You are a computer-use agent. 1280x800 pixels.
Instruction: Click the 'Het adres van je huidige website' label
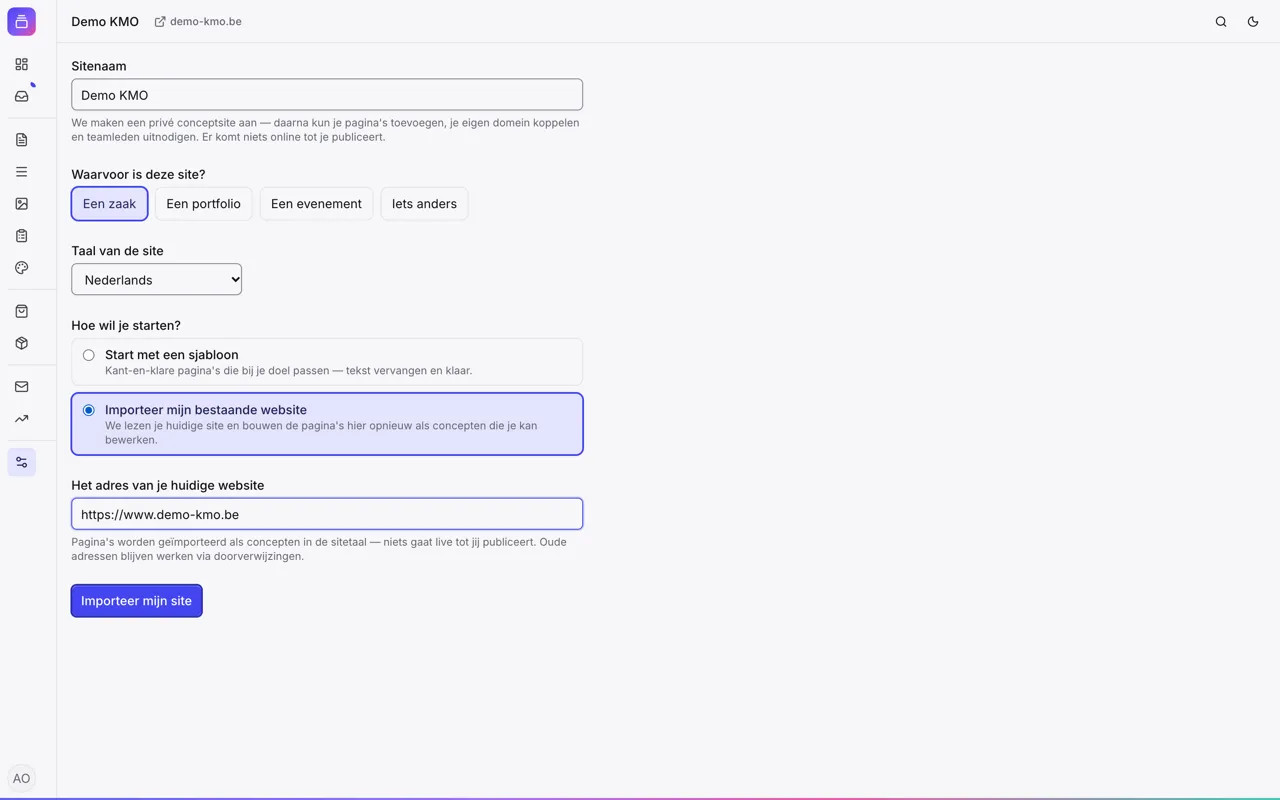pyautogui.click(x=168, y=485)
